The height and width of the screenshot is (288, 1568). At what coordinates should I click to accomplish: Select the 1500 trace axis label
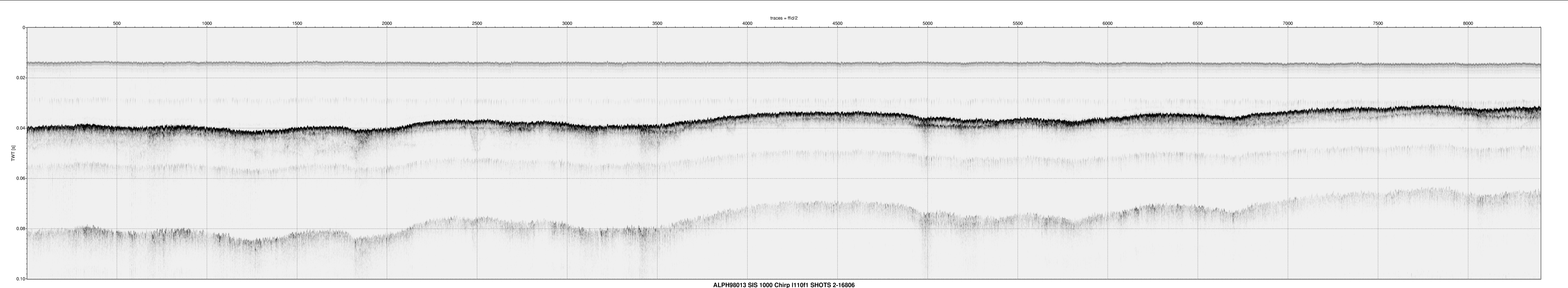pos(297,23)
